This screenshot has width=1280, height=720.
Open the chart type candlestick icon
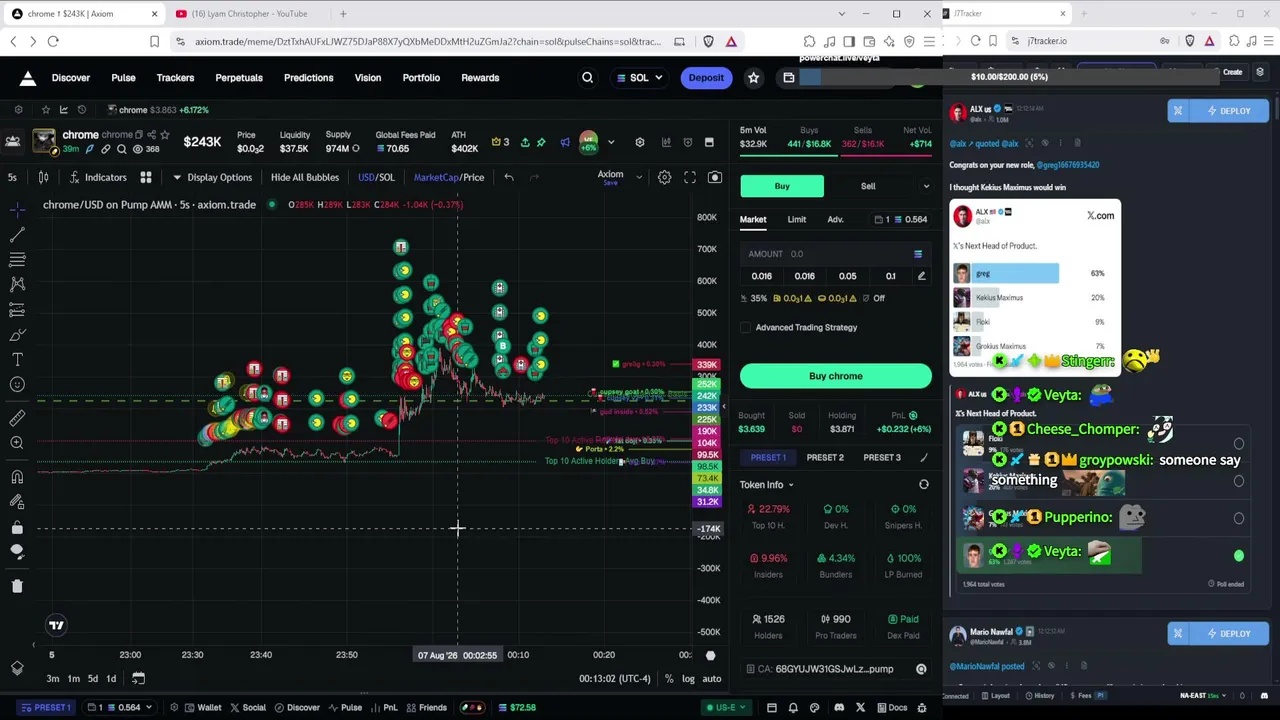coord(43,177)
